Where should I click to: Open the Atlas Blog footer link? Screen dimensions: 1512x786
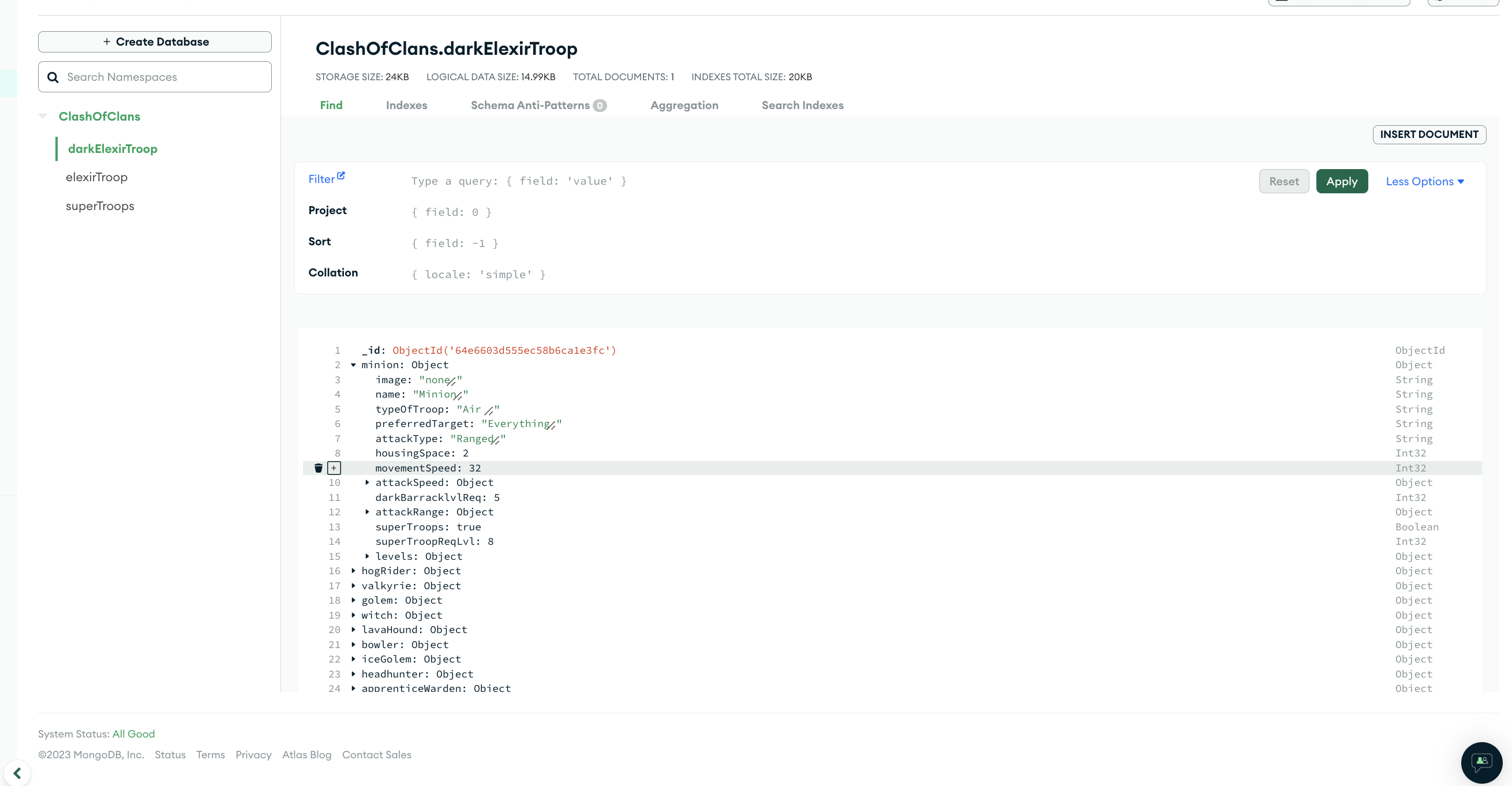(x=306, y=755)
